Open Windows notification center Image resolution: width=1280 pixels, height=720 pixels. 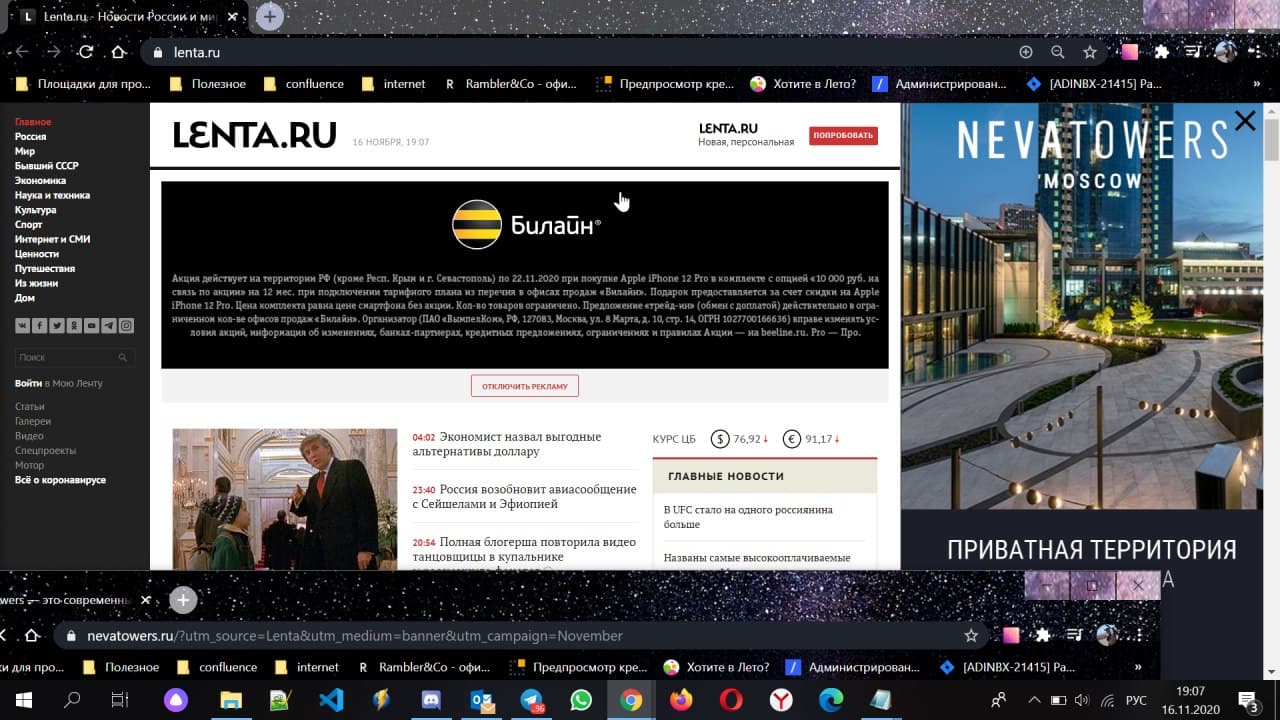[x=1247, y=700]
